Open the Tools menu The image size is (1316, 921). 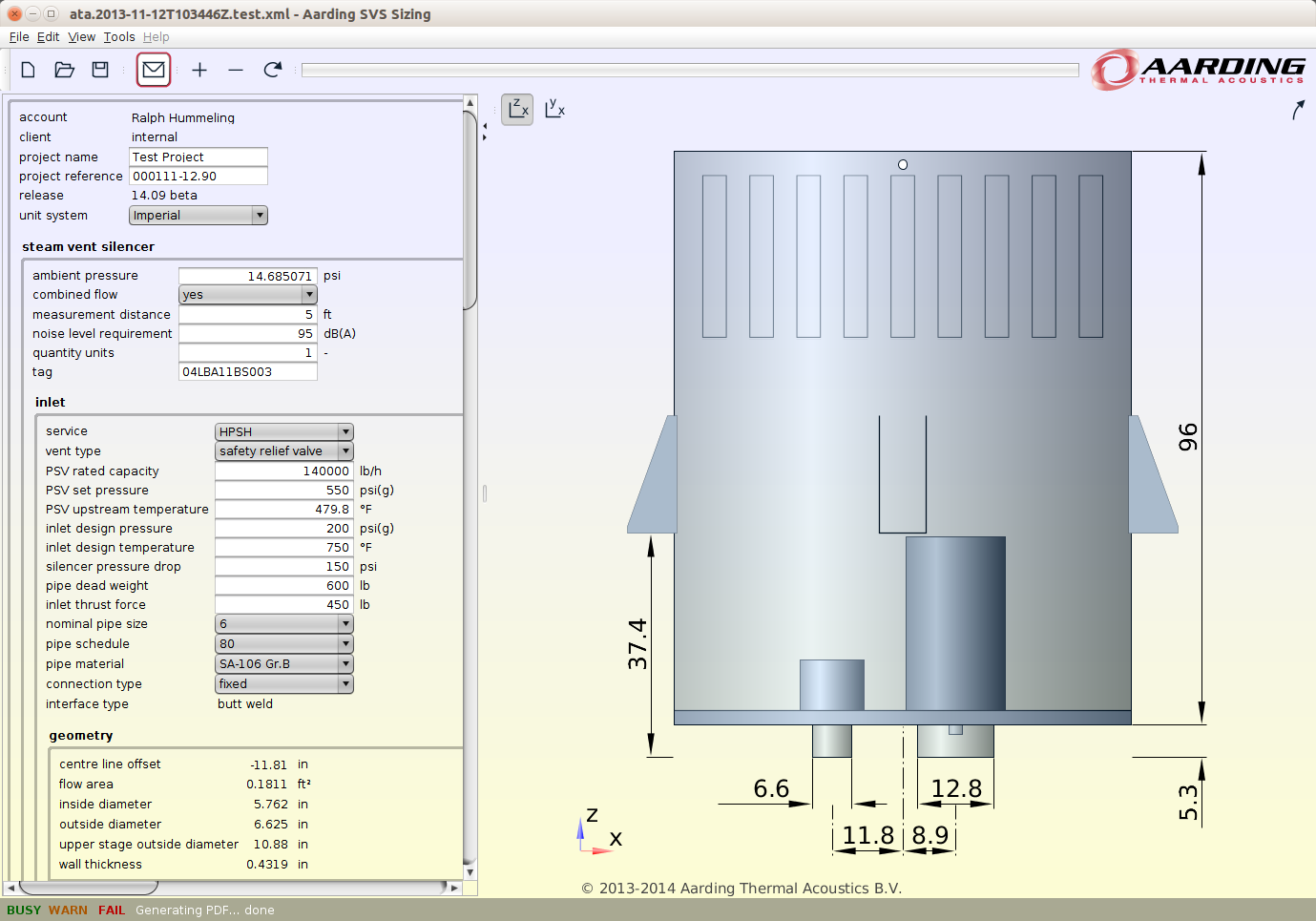tap(119, 37)
